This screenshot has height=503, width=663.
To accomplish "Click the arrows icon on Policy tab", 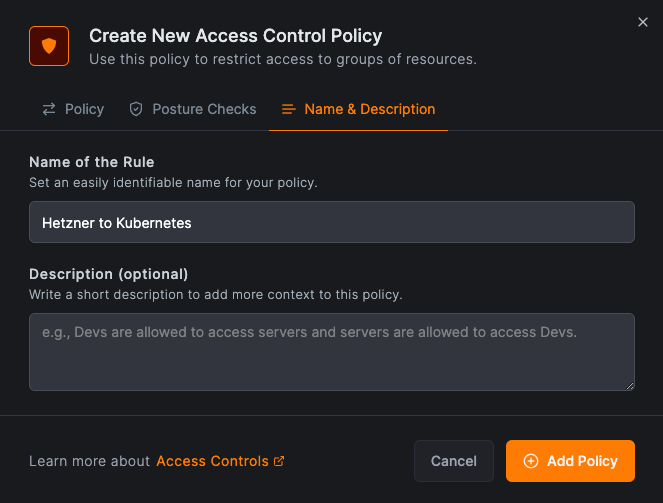I will [49, 109].
